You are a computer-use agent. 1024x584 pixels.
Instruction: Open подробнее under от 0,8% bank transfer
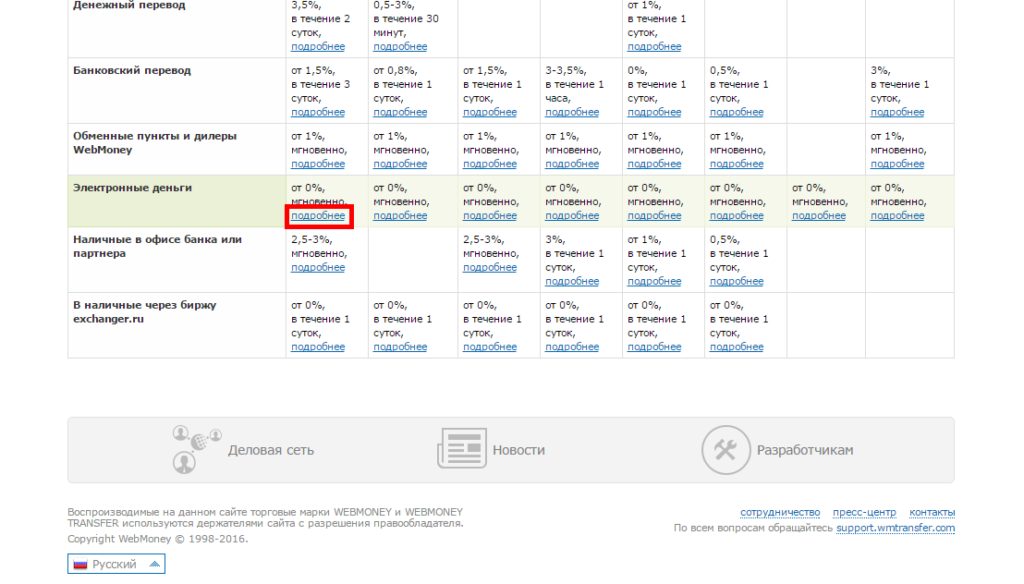coord(400,112)
